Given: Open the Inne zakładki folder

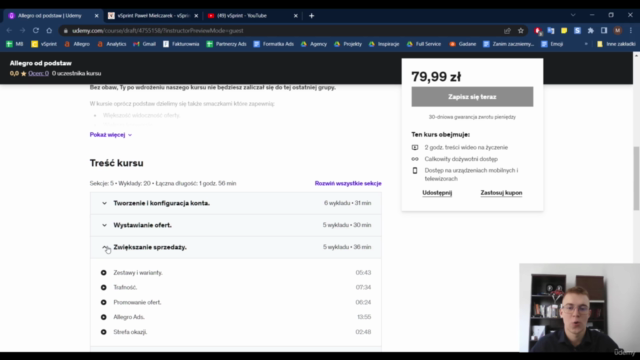Looking at the screenshot, I should [616, 44].
